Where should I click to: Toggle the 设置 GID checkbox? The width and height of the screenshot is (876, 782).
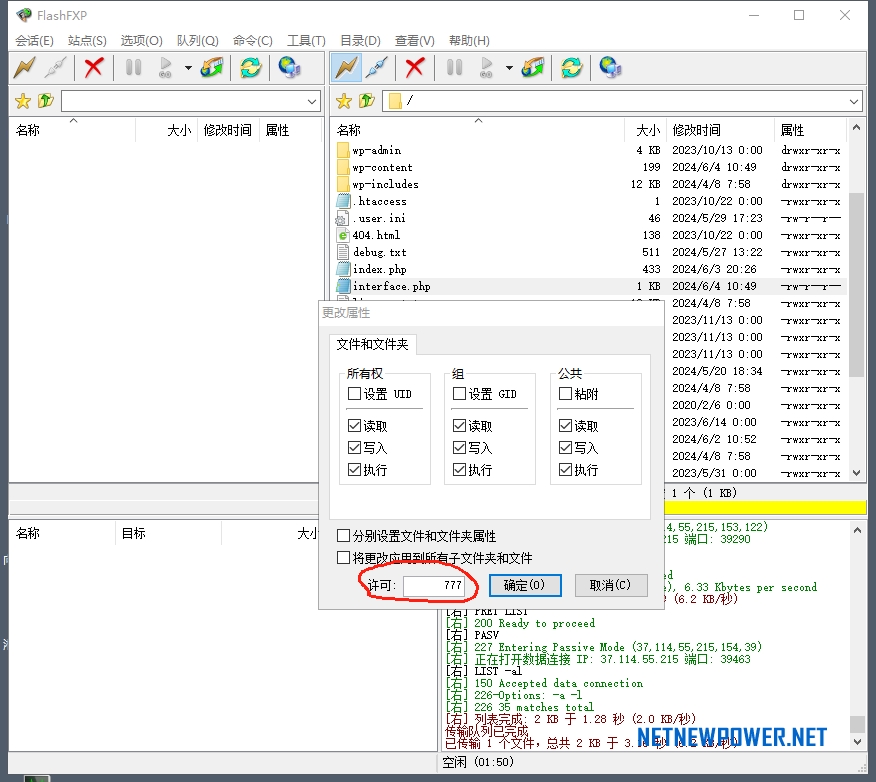[x=459, y=394]
